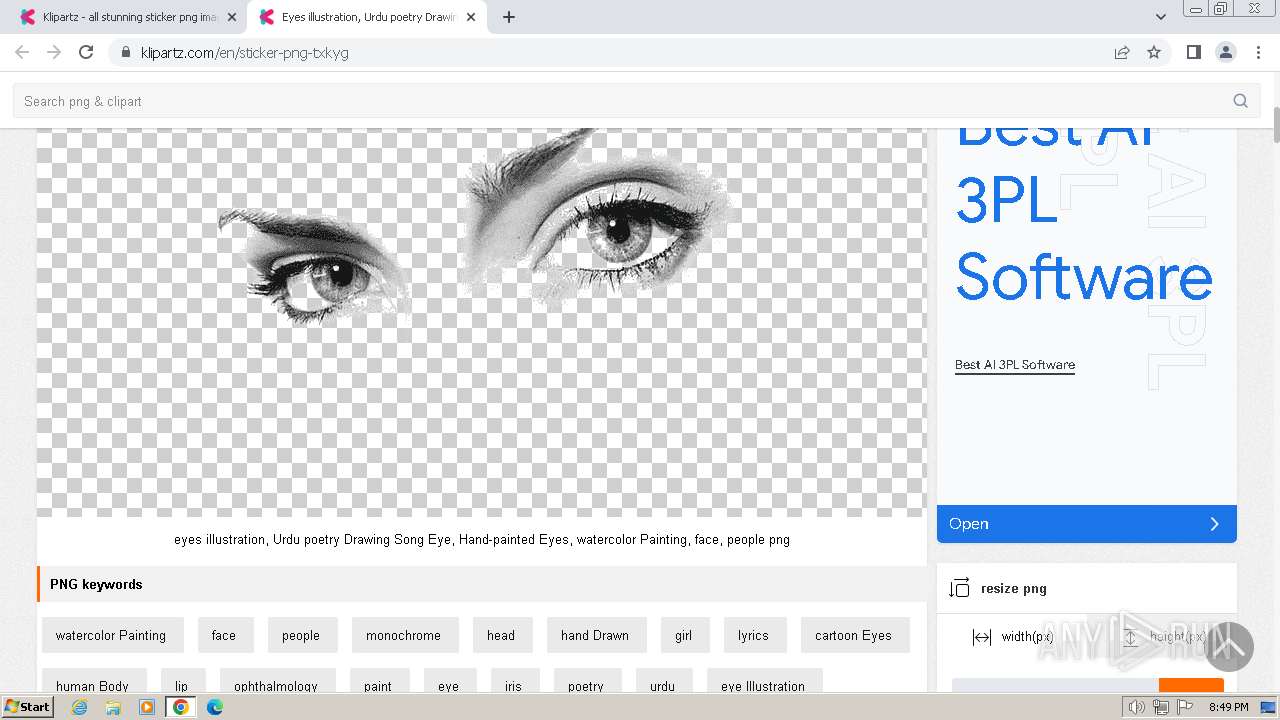Select the Eyes illustration Urdu poetry tab
Screen dimensions: 1280x720
(x=366, y=17)
